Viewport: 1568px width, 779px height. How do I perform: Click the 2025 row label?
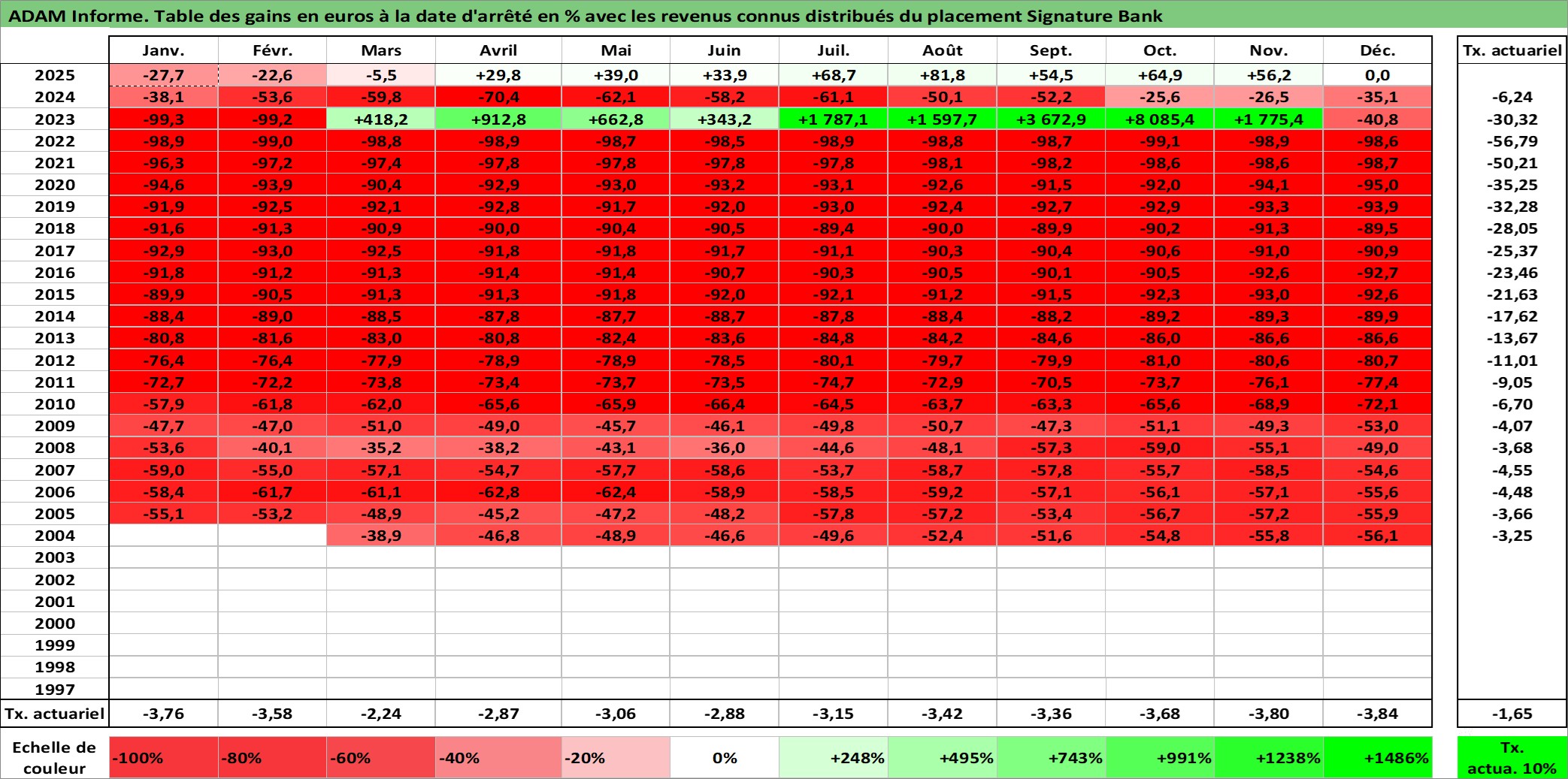point(55,75)
